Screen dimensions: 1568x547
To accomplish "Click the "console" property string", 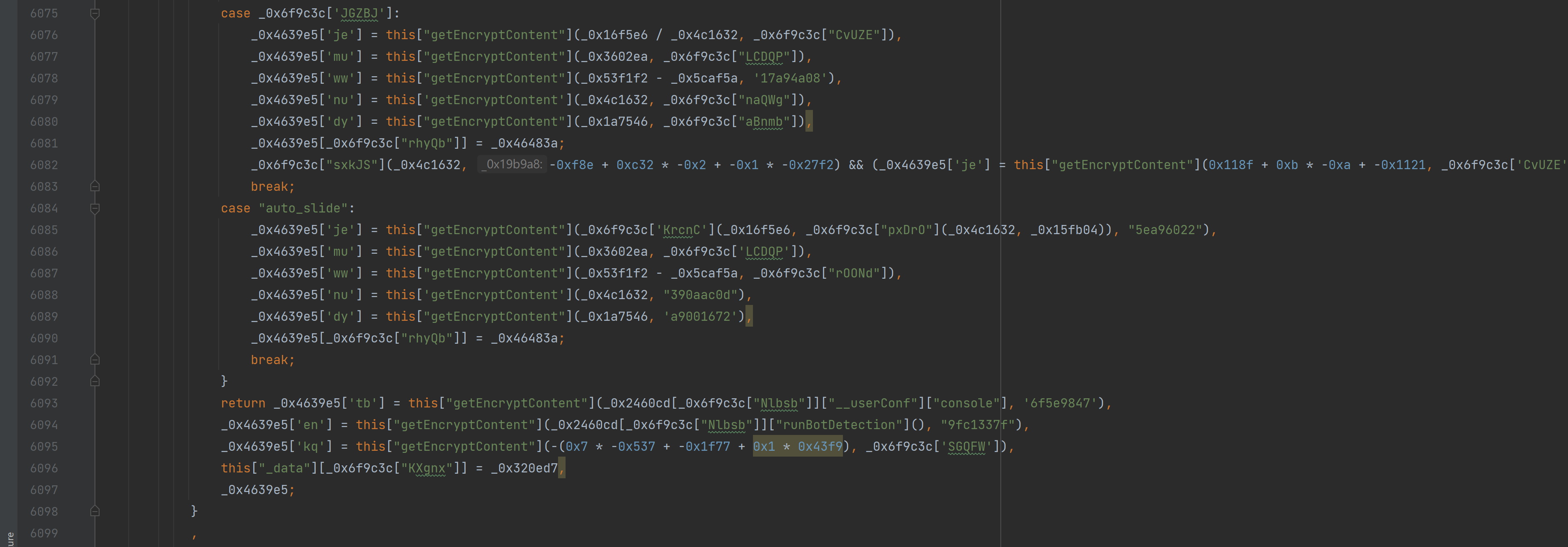I will (x=967, y=403).
